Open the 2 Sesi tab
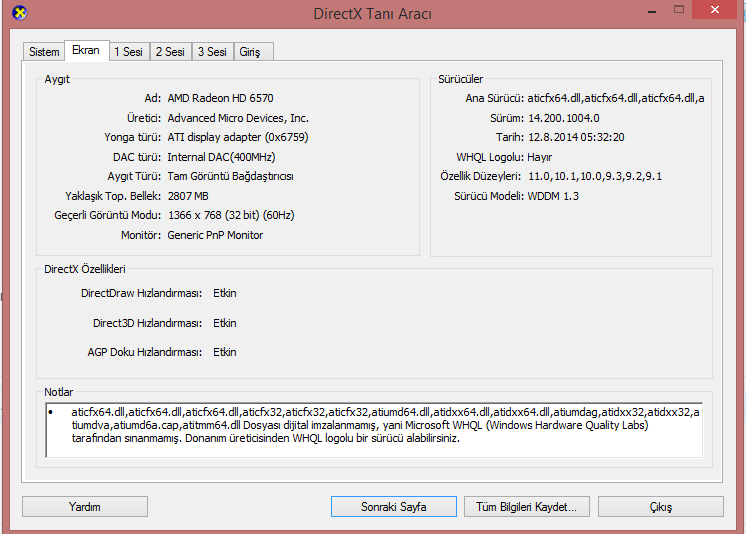The height and width of the screenshot is (534, 746). pos(170,51)
